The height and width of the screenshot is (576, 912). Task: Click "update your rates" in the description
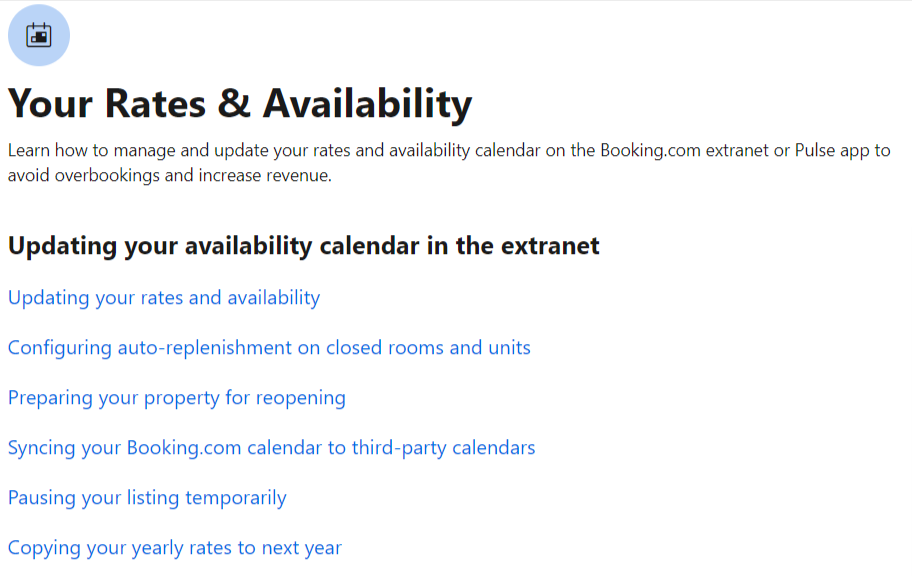(268, 151)
